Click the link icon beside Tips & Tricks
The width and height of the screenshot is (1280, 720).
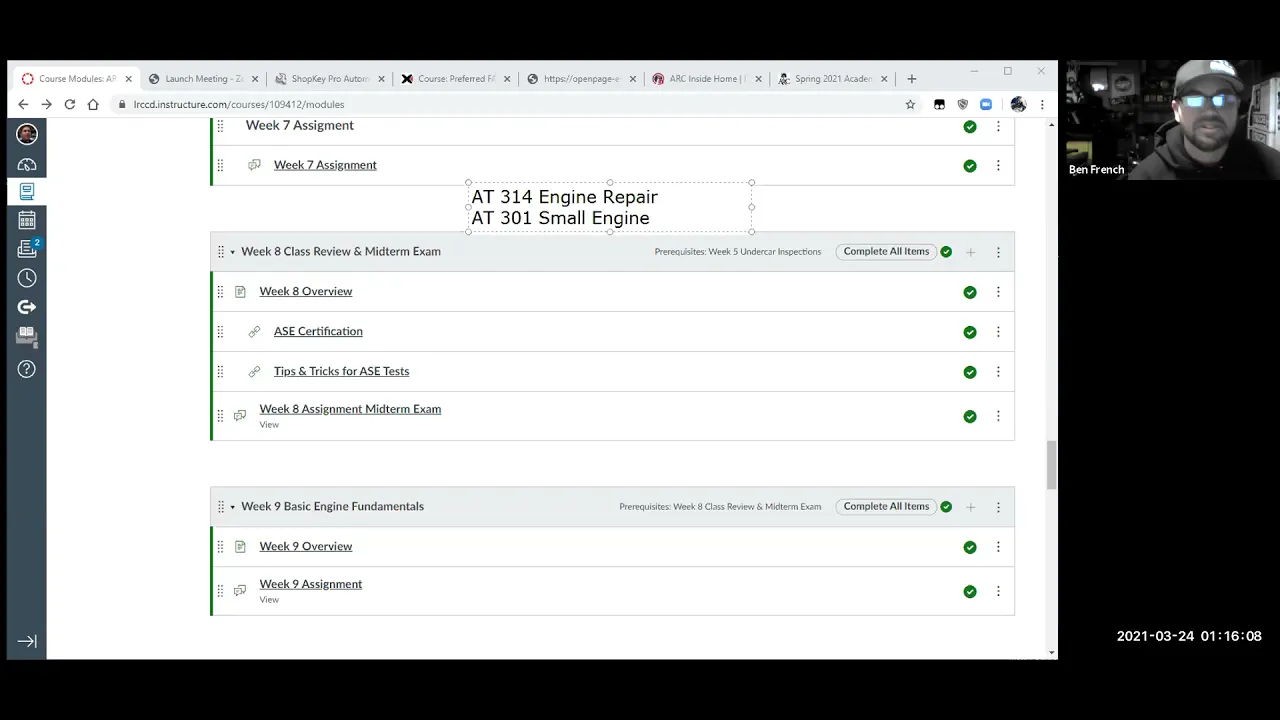pos(254,372)
